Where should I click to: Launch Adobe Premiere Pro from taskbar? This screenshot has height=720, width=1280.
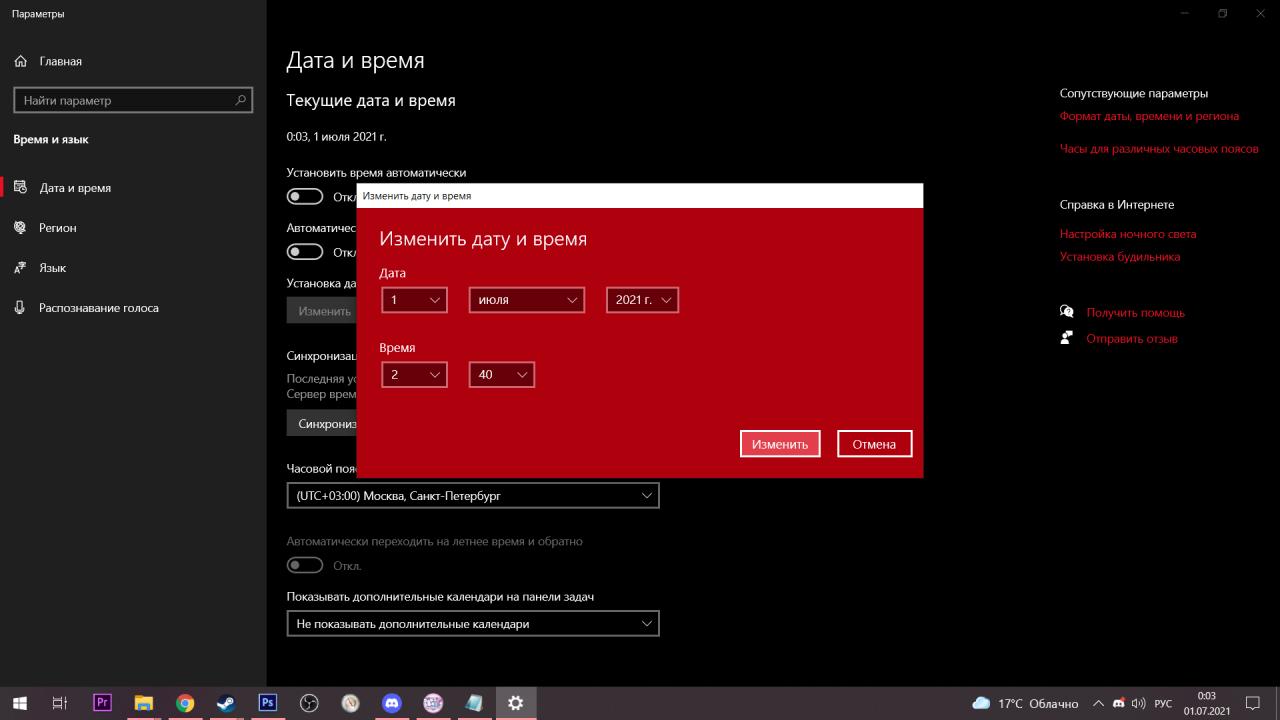[102, 703]
